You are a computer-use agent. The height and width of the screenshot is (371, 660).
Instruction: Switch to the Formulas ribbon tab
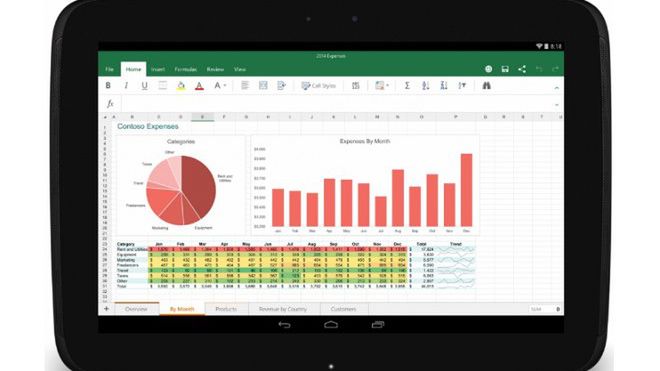[186, 69]
